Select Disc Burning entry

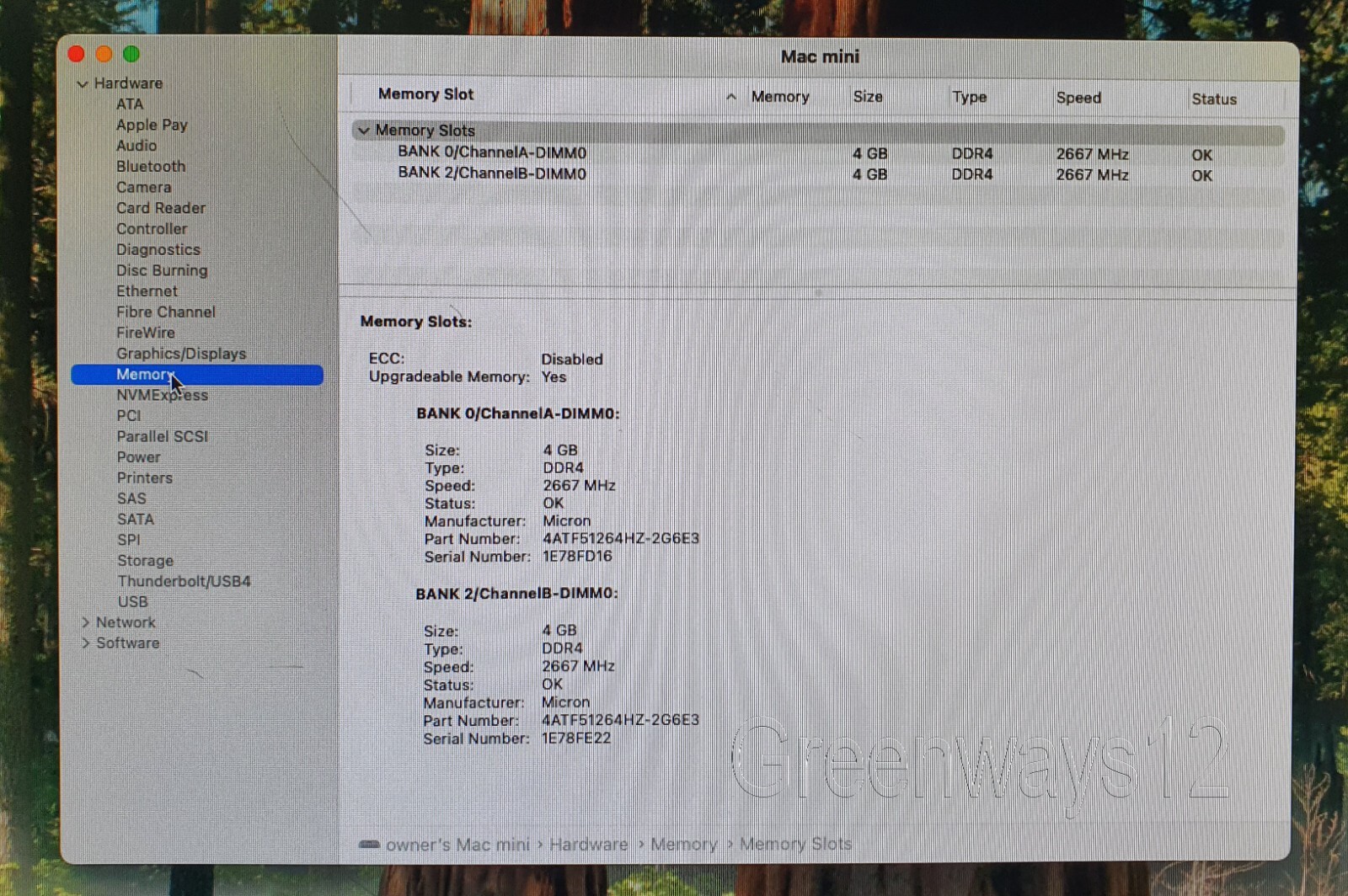[162, 270]
